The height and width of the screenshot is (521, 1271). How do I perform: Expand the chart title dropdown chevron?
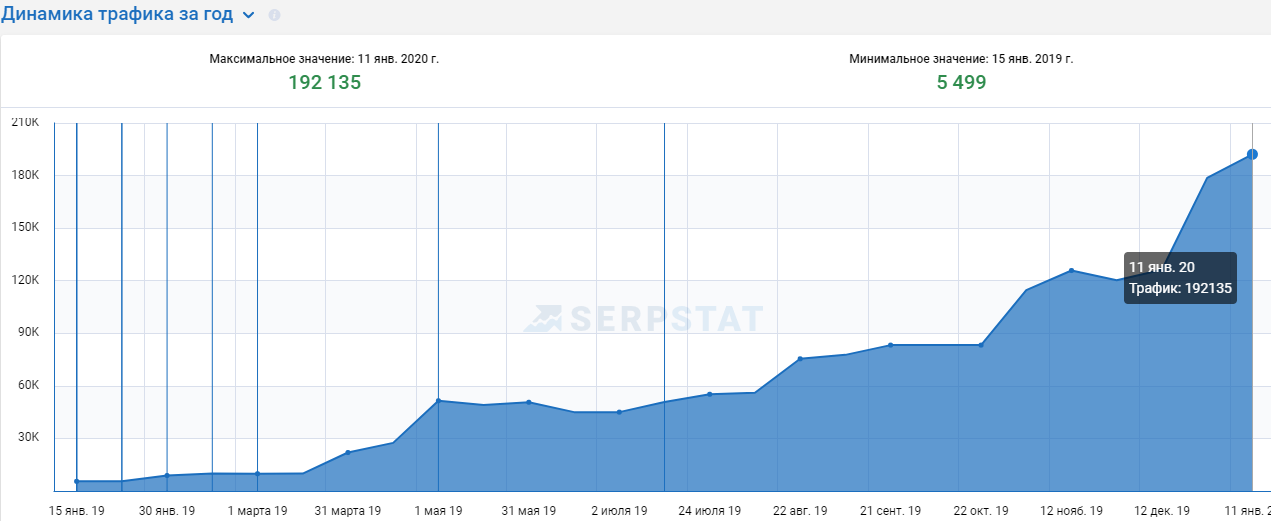pyautogui.click(x=249, y=16)
